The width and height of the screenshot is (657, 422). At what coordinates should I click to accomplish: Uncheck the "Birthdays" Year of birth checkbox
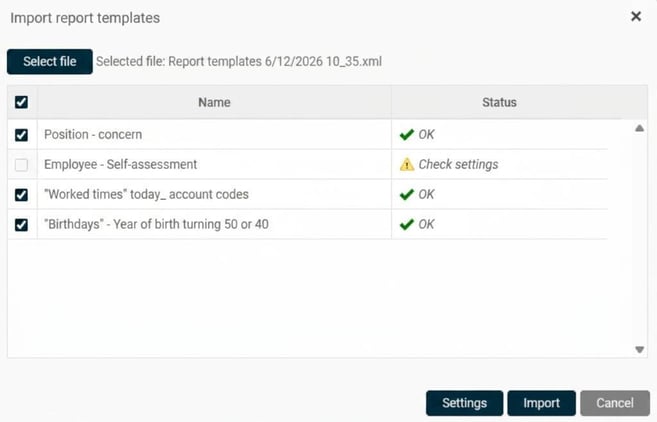(21, 225)
